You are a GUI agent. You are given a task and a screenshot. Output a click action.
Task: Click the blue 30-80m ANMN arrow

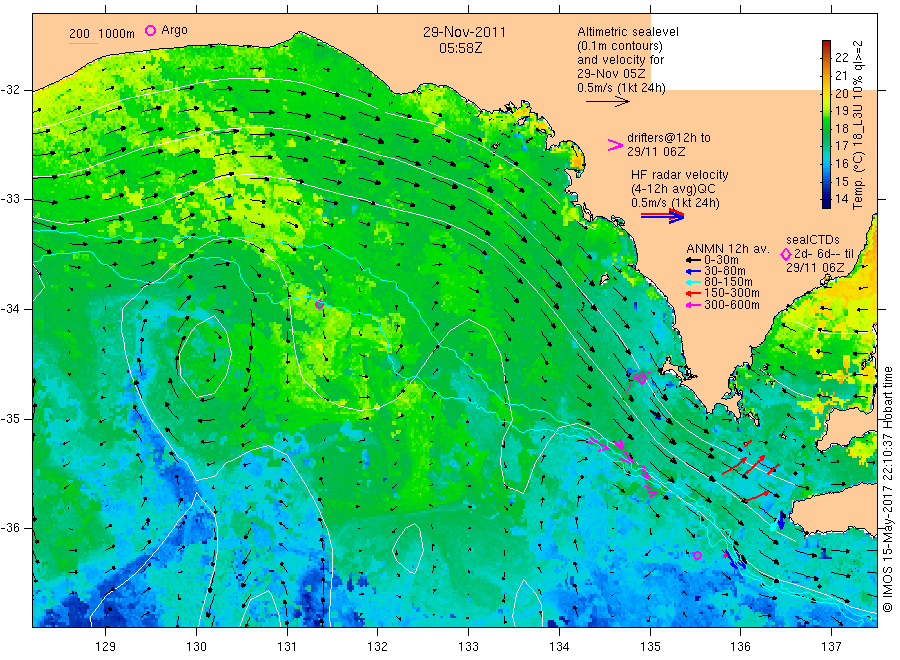click(x=693, y=271)
